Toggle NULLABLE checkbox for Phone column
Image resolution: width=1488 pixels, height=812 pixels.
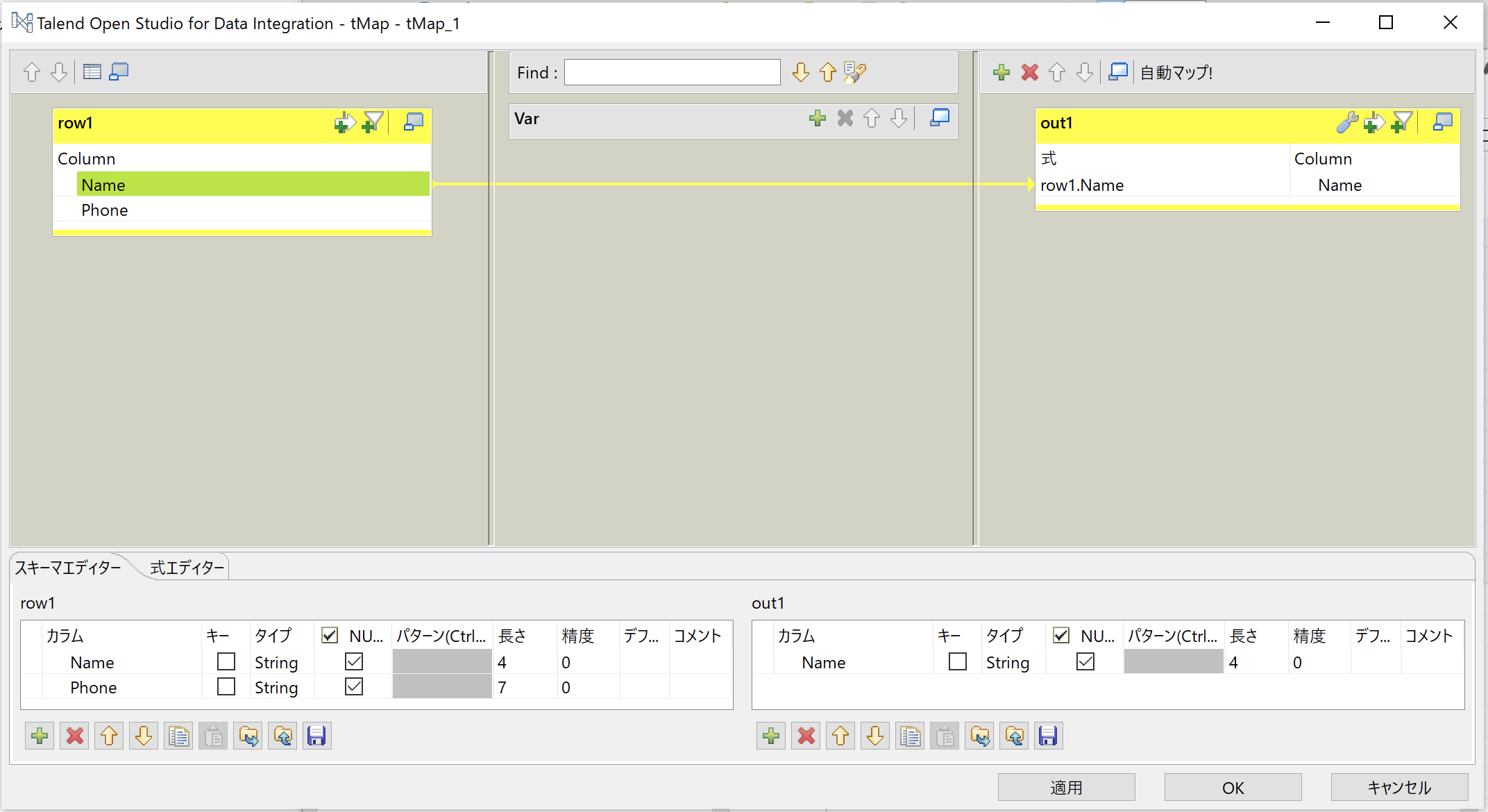(353, 686)
